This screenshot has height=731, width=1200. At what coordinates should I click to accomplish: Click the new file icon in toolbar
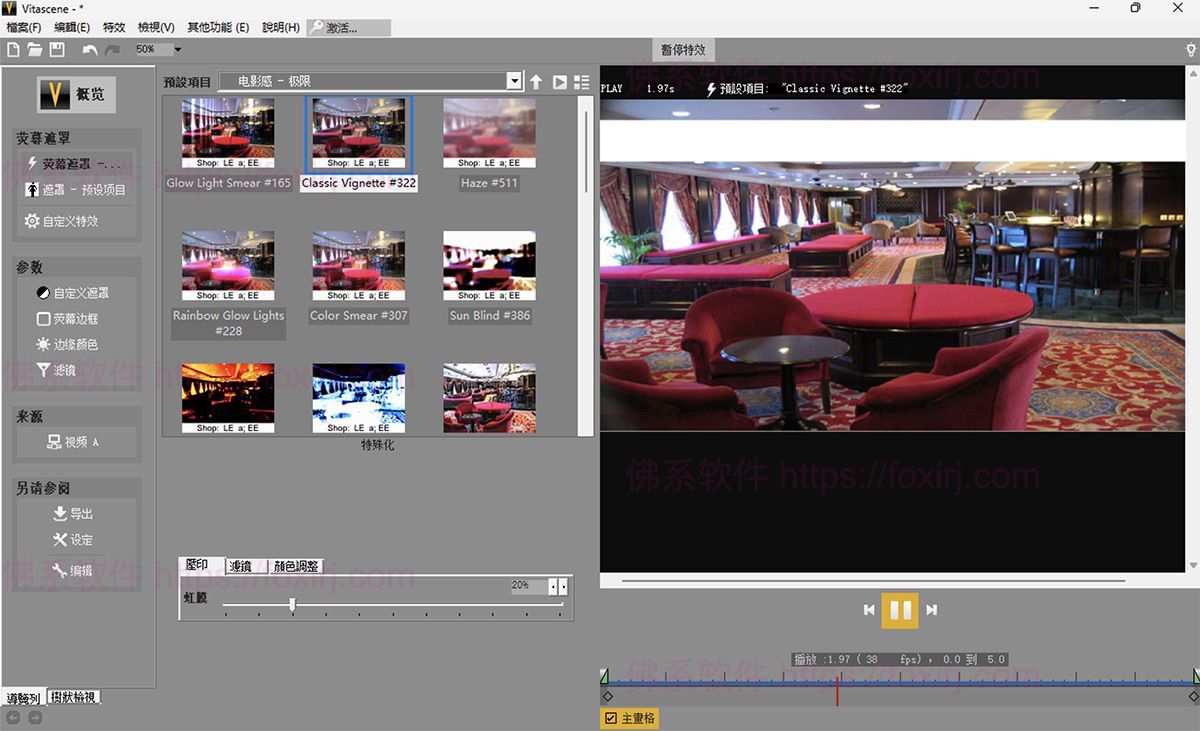(x=13, y=50)
